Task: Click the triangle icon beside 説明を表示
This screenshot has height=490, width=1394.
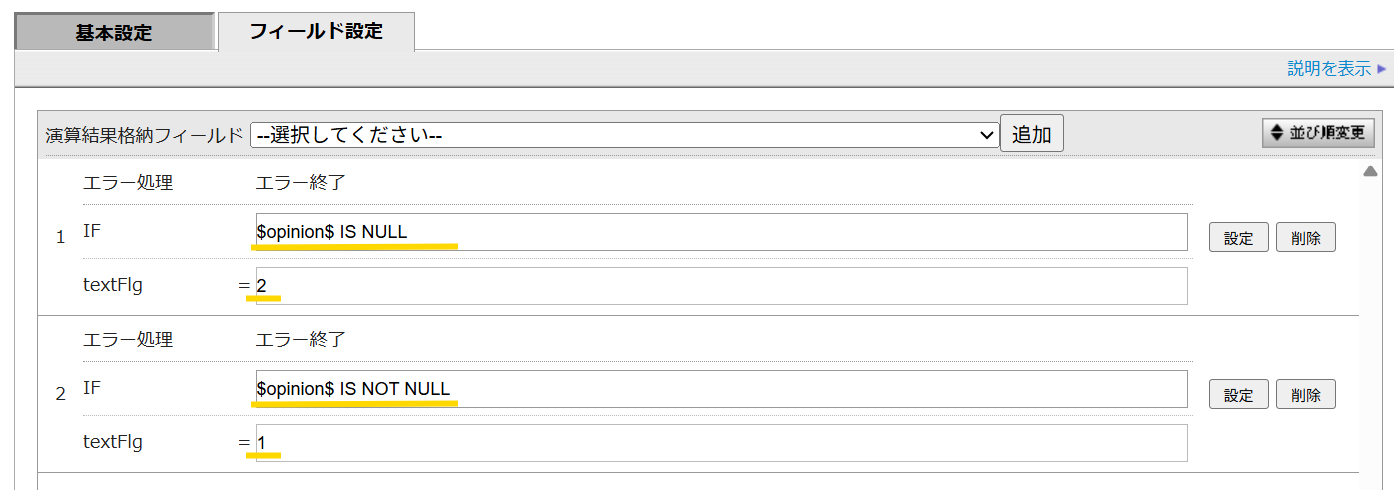Action: click(x=1382, y=69)
